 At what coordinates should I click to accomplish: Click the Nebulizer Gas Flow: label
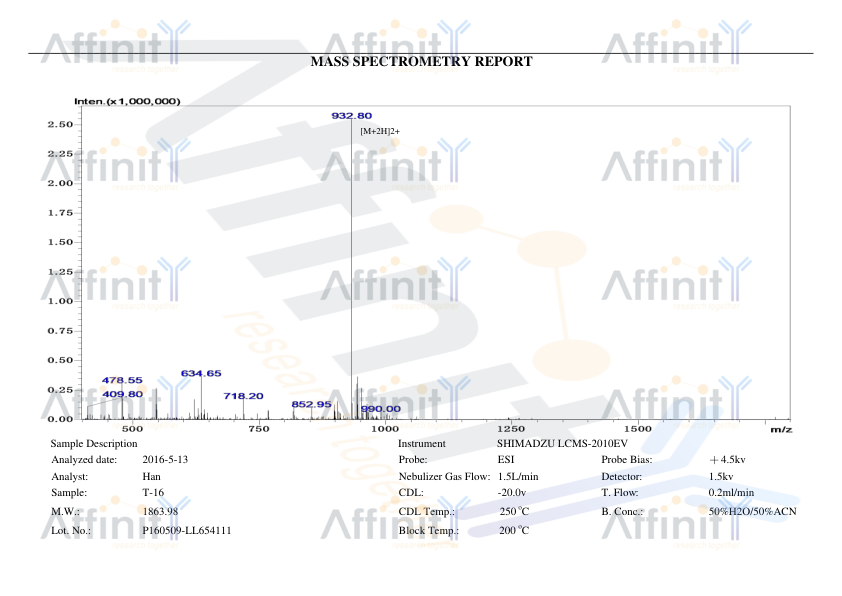tap(445, 477)
